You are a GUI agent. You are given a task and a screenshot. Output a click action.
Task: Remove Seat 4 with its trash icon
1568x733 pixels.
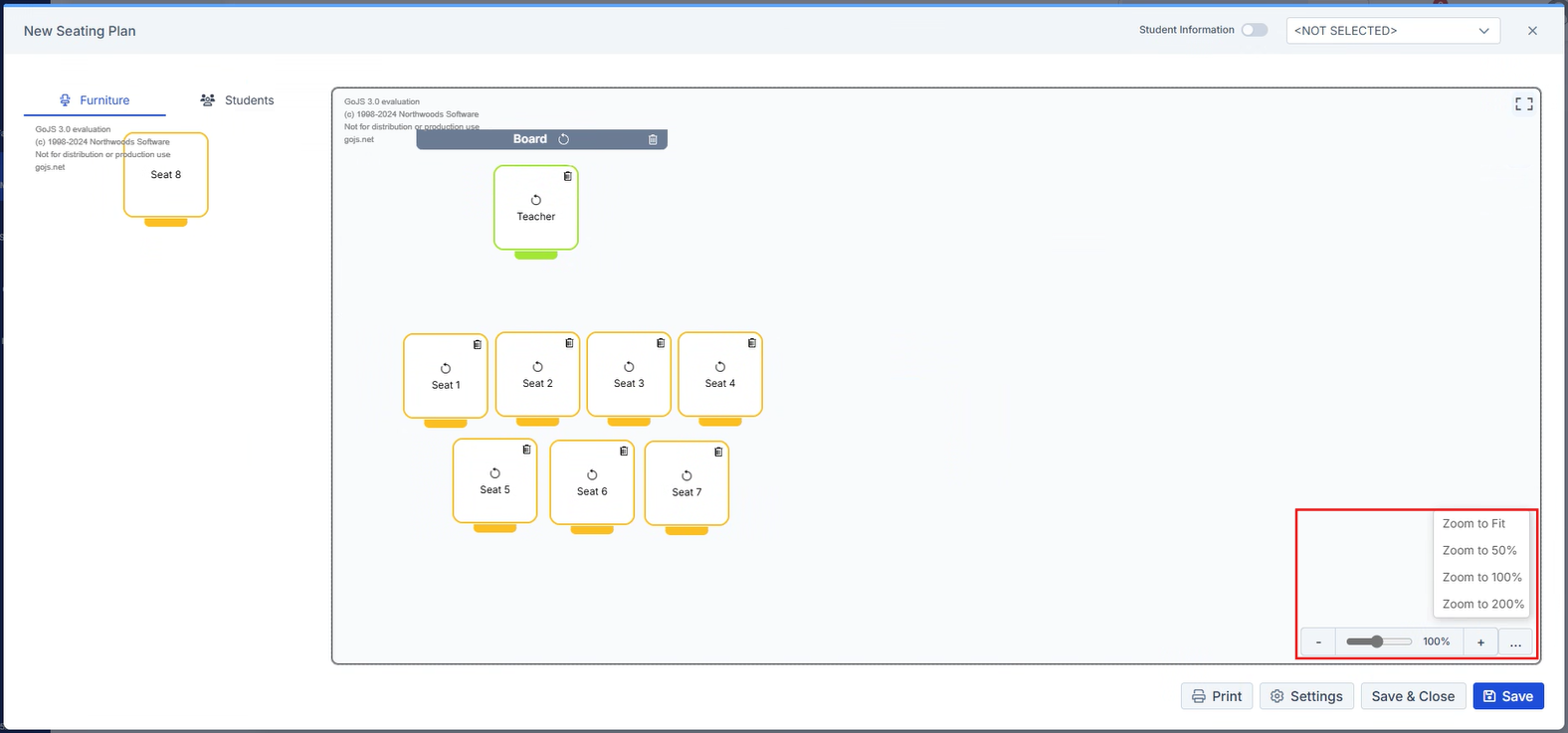(x=752, y=343)
